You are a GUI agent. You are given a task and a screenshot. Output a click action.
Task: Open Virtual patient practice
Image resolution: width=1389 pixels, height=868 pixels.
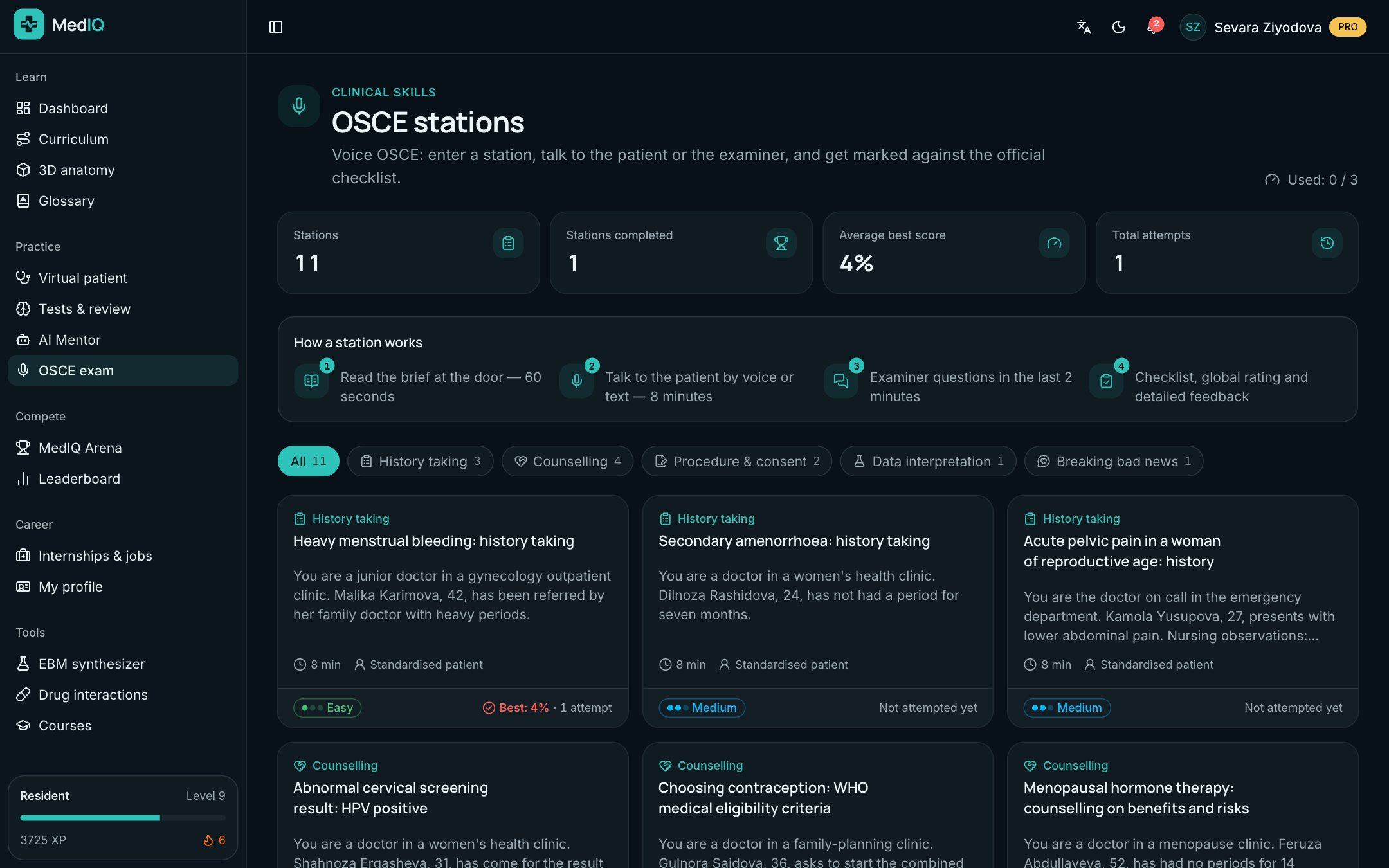123,278
